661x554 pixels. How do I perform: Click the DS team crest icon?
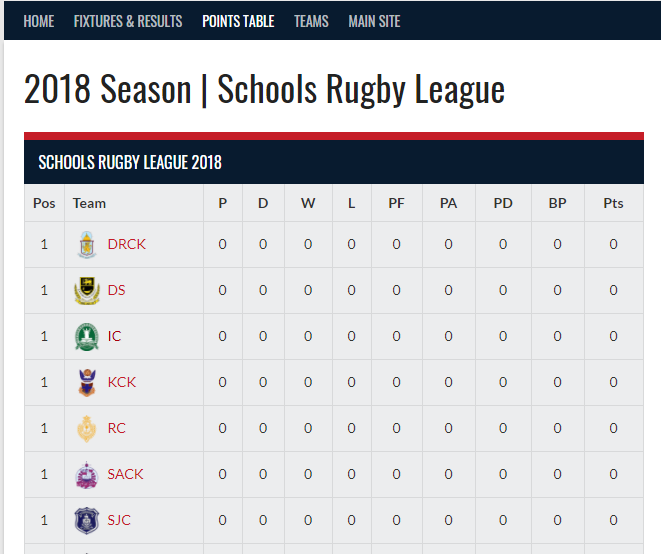[x=87, y=291]
